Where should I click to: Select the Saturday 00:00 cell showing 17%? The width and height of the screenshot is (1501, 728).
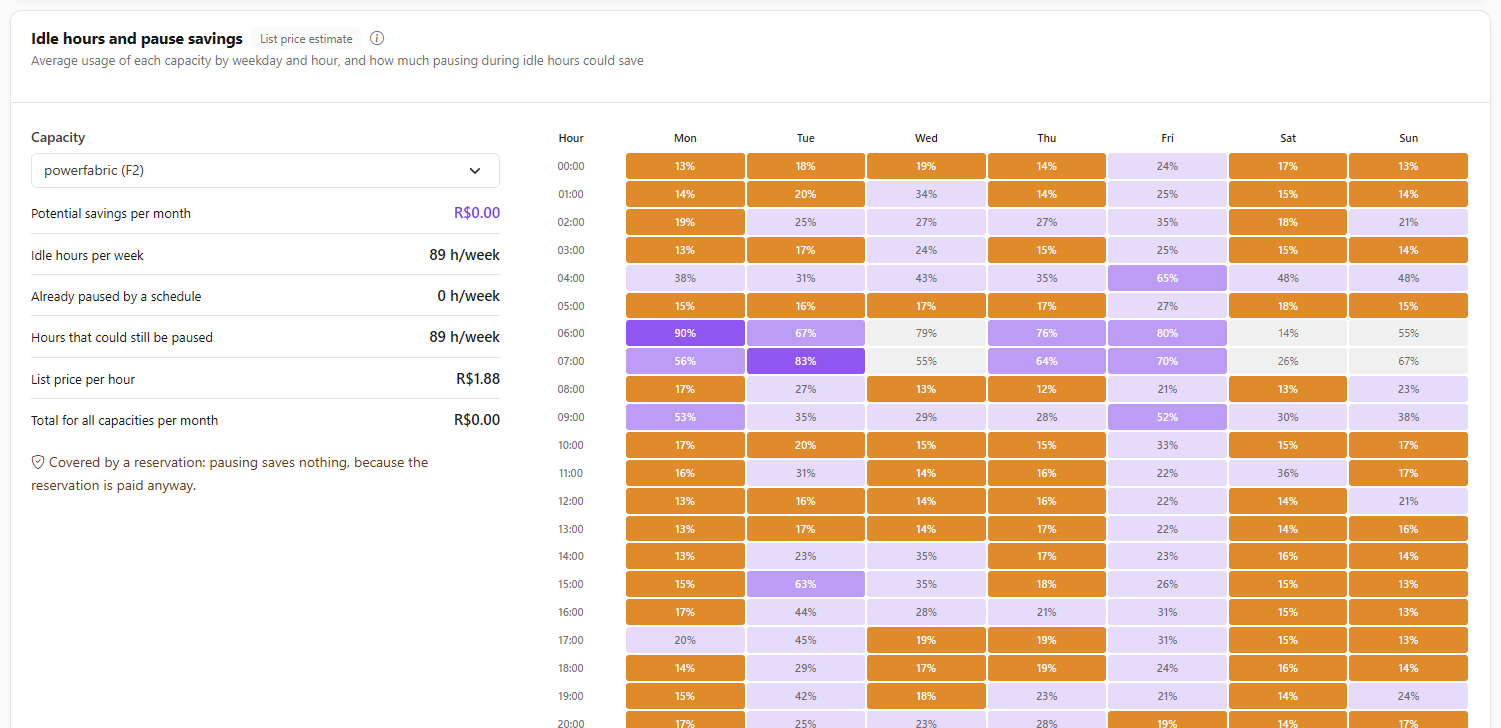[1288, 166]
